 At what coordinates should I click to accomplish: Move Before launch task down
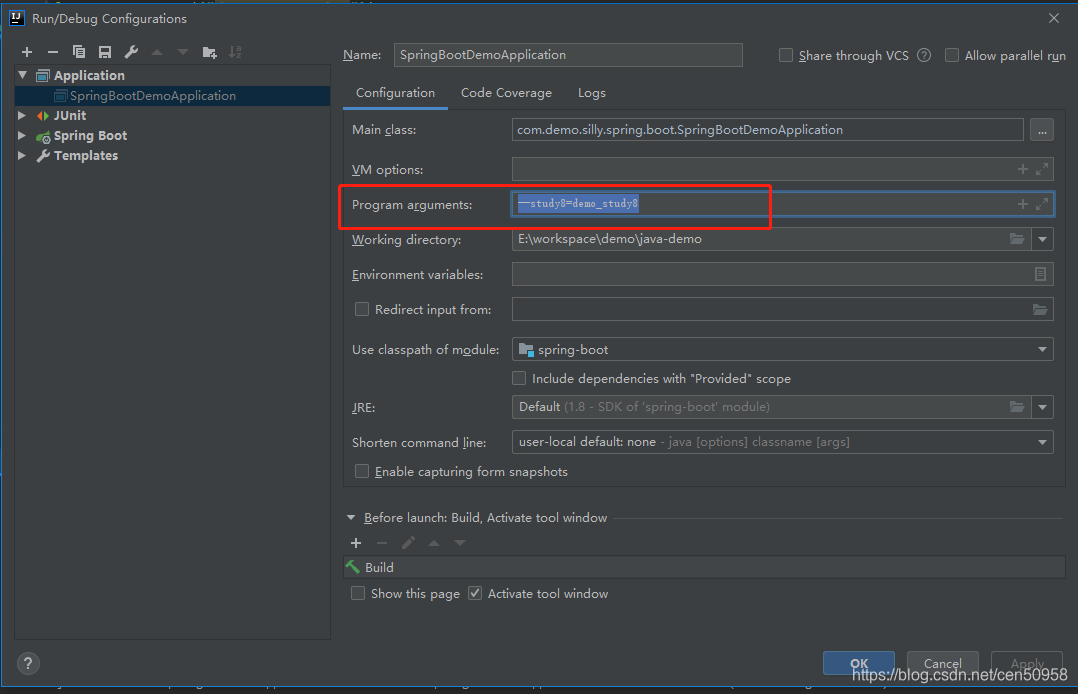point(460,543)
